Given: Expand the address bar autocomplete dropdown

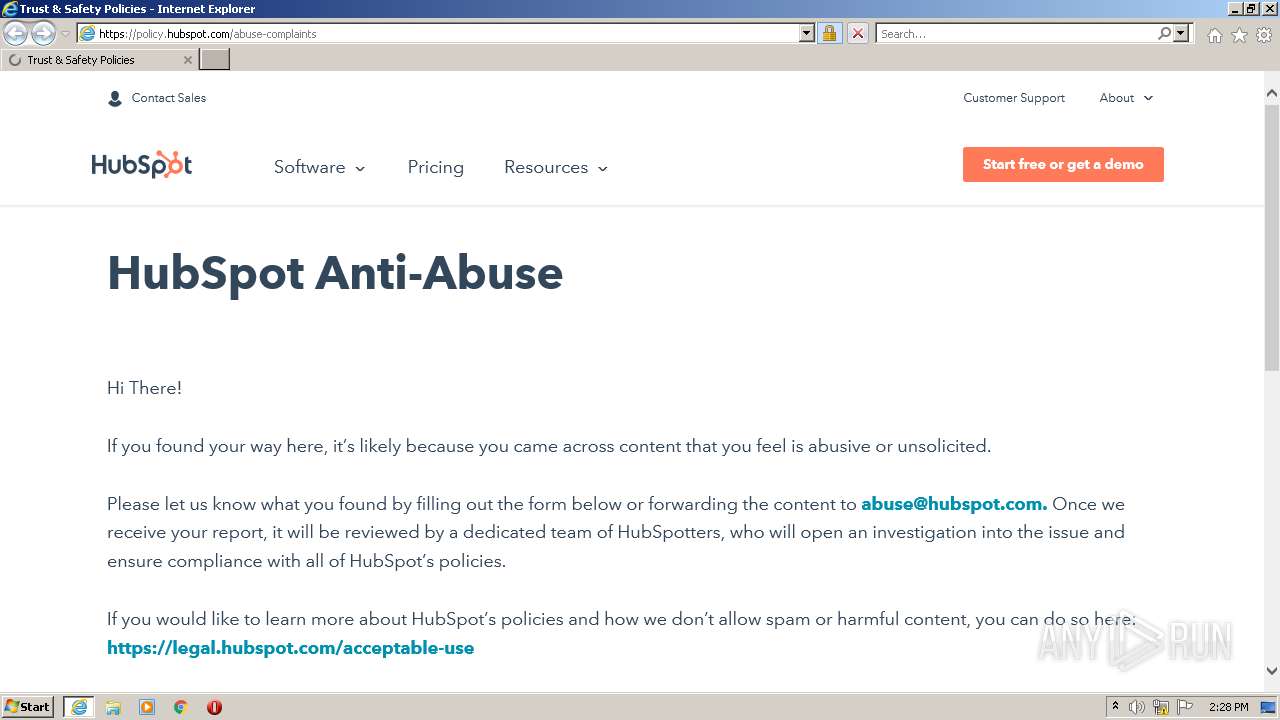Looking at the screenshot, I should coord(807,34).
